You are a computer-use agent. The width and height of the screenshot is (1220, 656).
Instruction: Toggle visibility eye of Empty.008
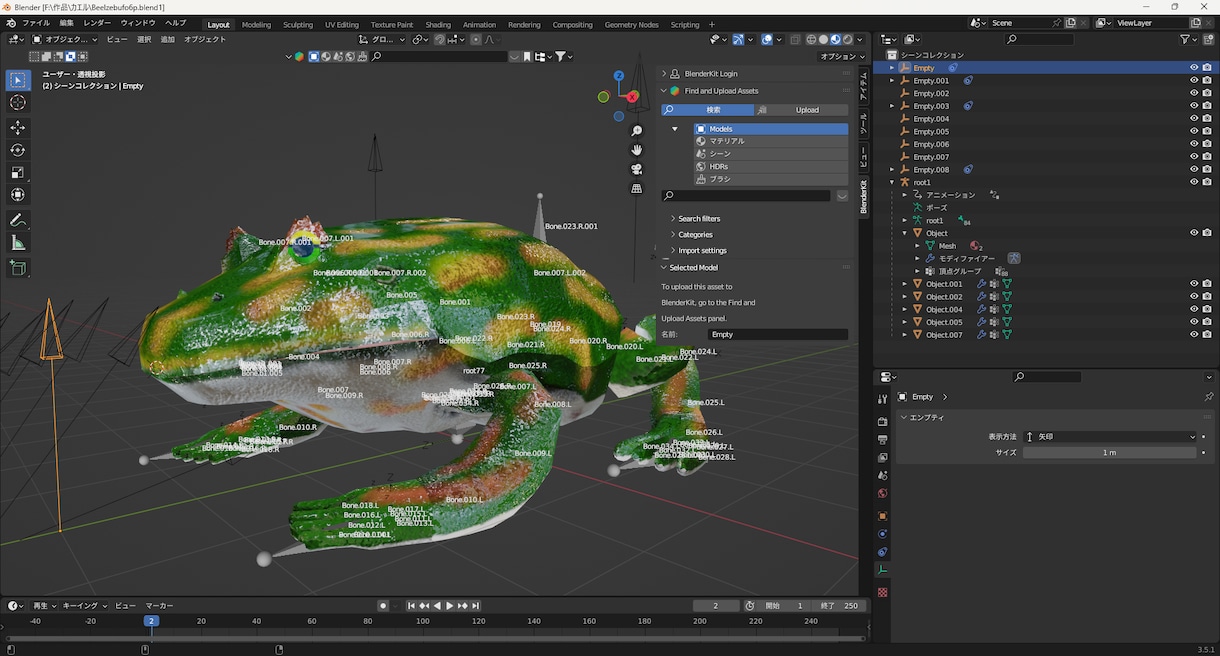[x=1194, y=170]
